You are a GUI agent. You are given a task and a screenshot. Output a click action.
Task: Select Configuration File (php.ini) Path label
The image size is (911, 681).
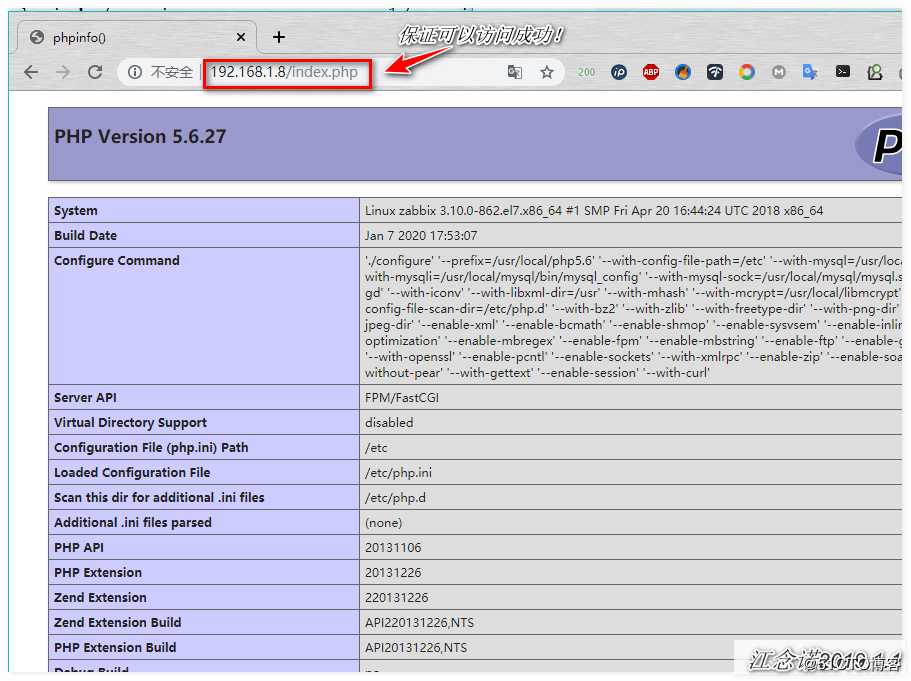pyautogui.click(x=151, y=448)
